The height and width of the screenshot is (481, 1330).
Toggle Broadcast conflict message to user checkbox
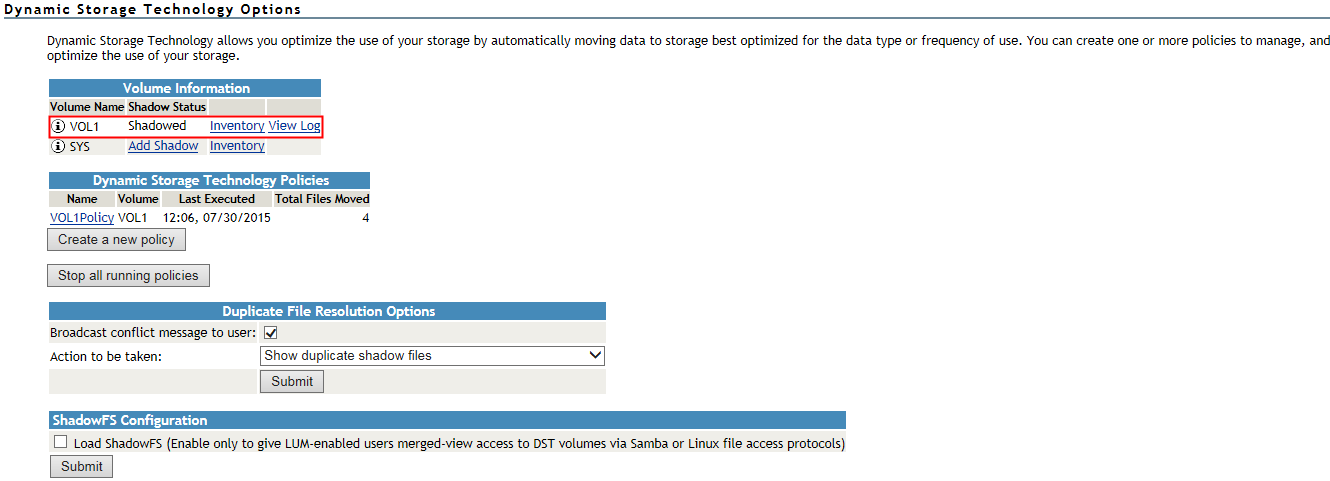(270, 332)
